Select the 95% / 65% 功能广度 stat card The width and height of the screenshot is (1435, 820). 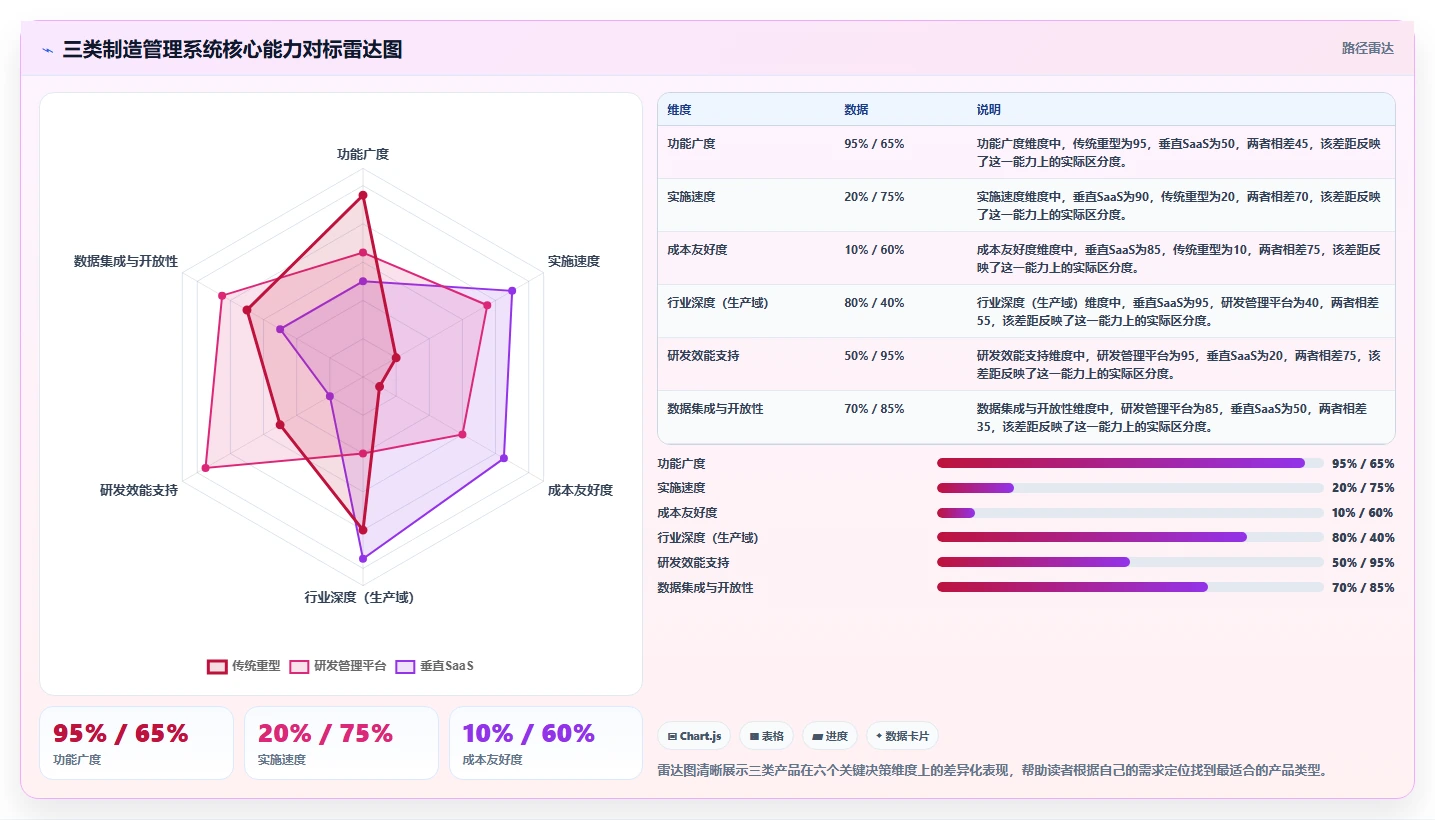(136, 743)
